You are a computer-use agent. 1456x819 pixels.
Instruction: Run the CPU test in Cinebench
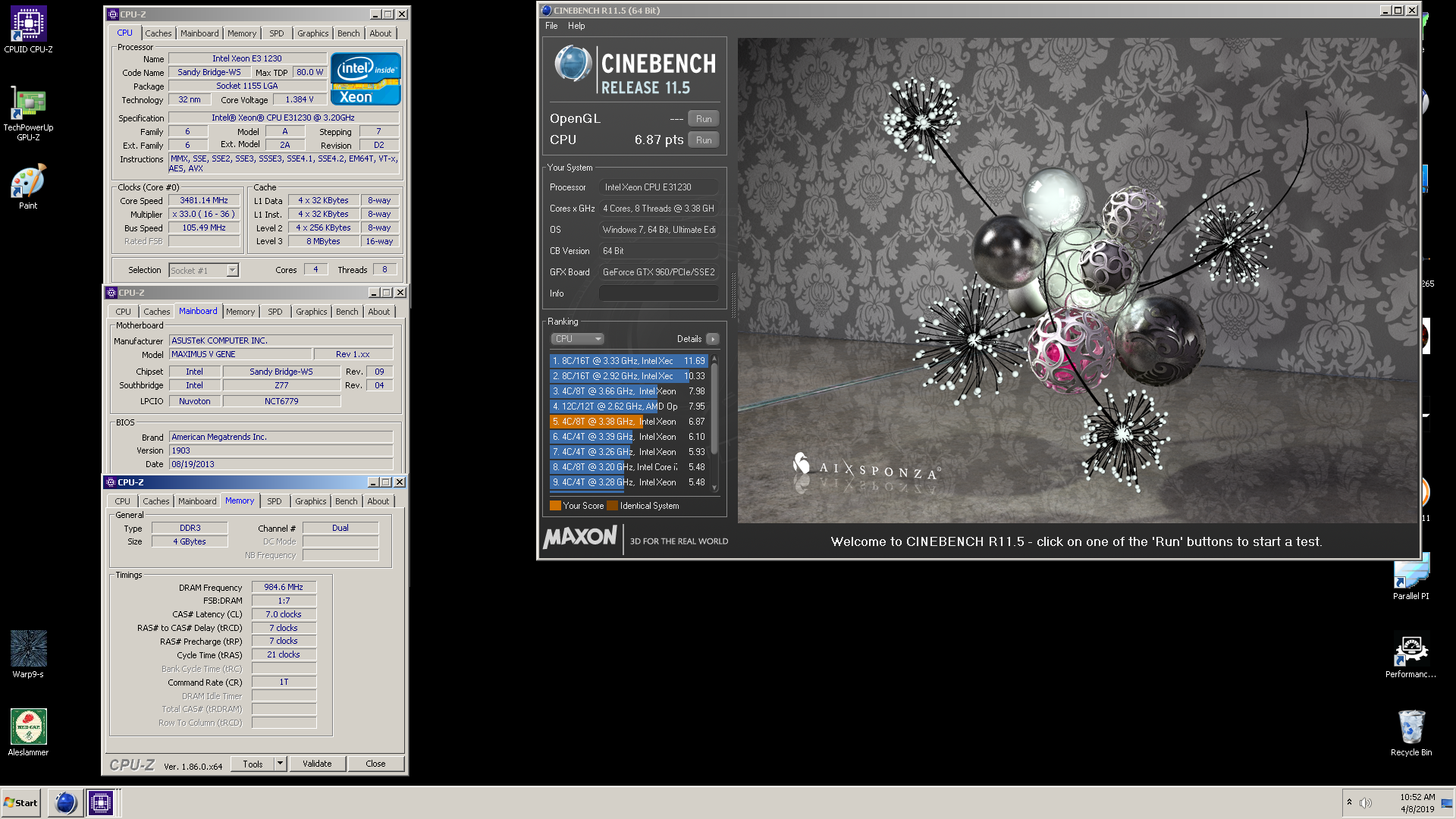704,140
